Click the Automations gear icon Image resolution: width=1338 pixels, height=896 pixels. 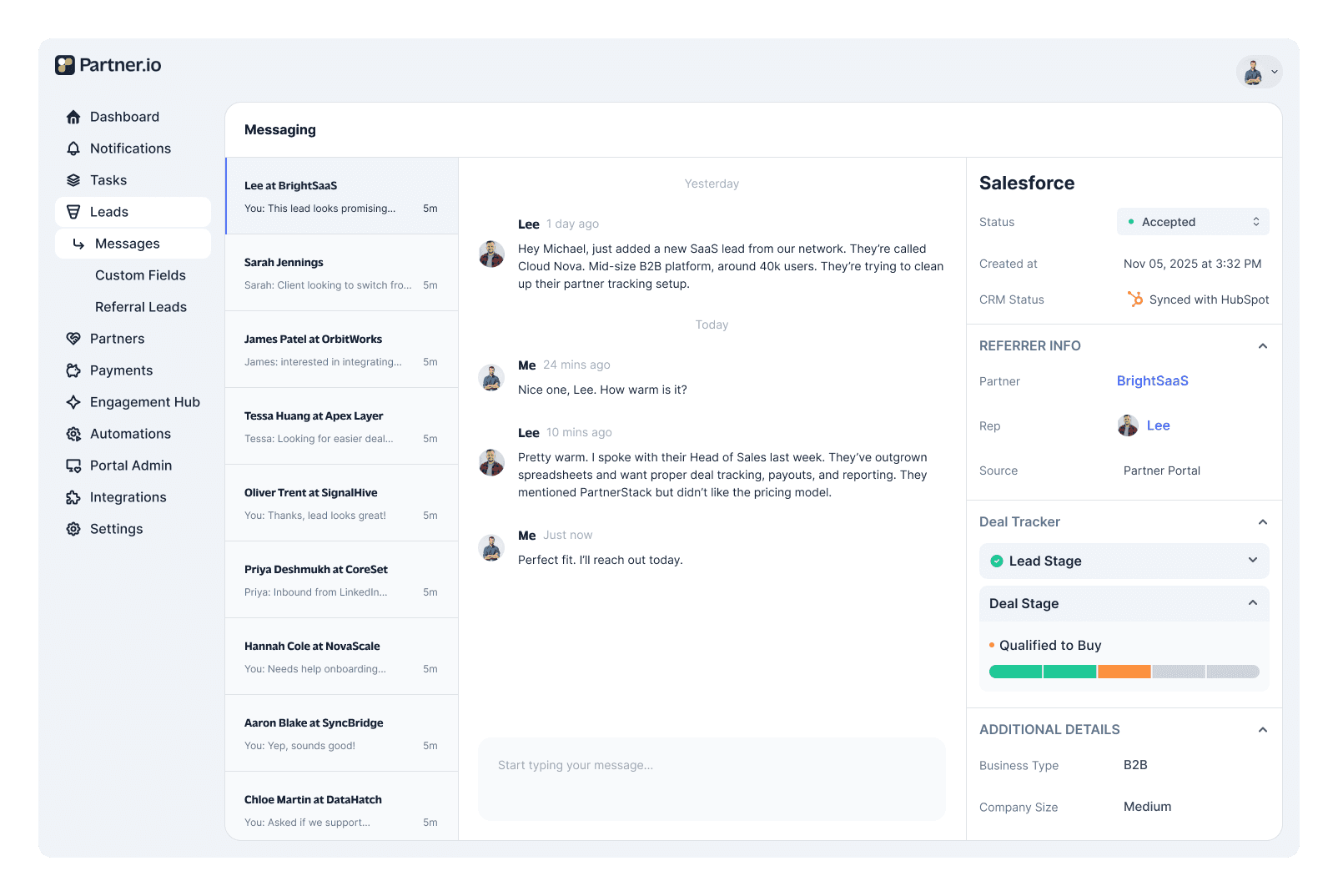click(73, 434)
